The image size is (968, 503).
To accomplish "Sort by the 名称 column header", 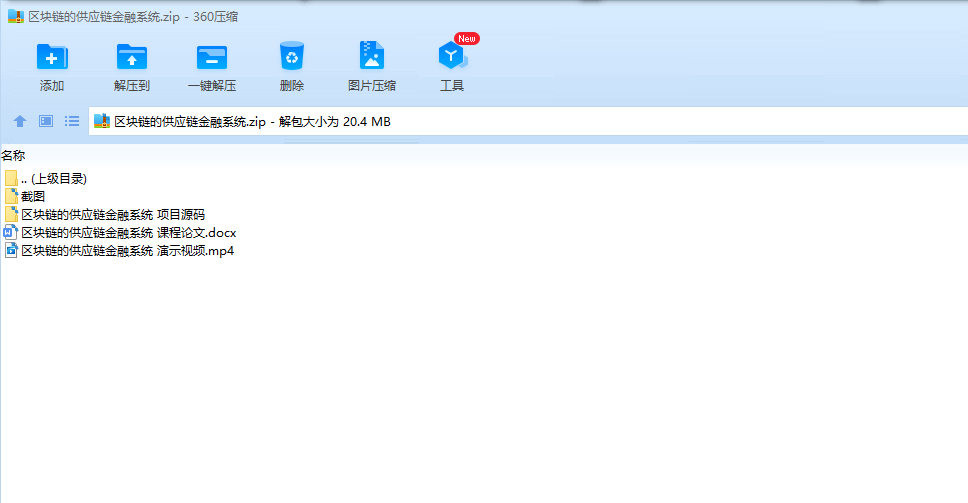I will pos(13,156).
